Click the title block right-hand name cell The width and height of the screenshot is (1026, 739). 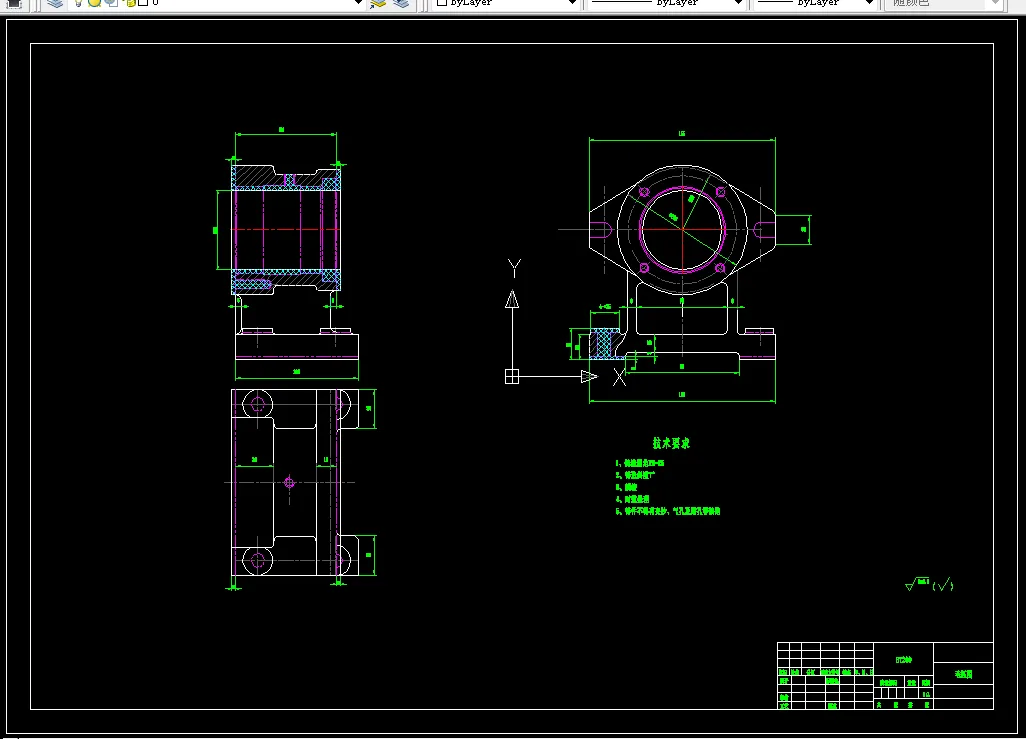coord(963,674)
